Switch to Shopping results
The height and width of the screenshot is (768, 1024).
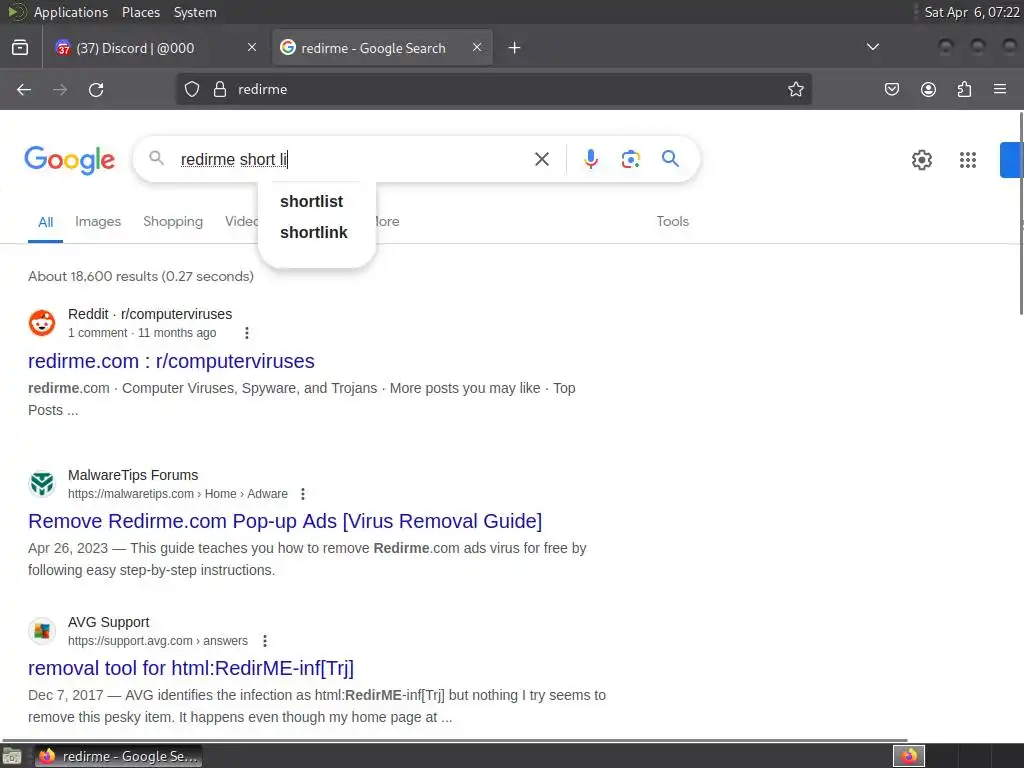(x=173, y=221)
